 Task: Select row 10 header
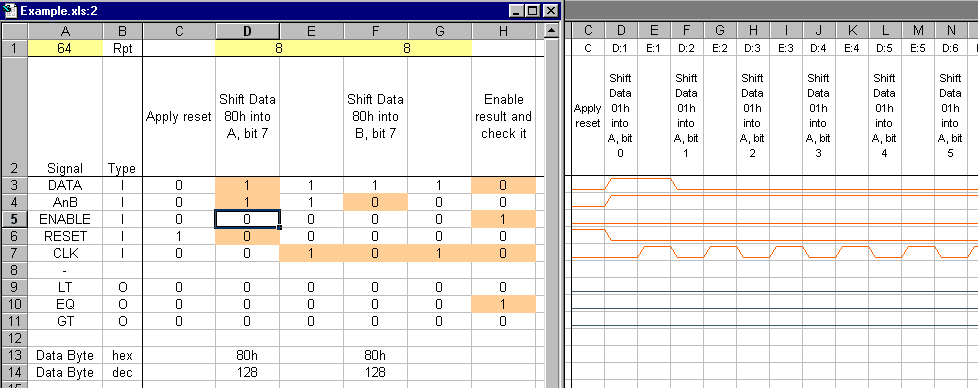click(x=14, y=304)
